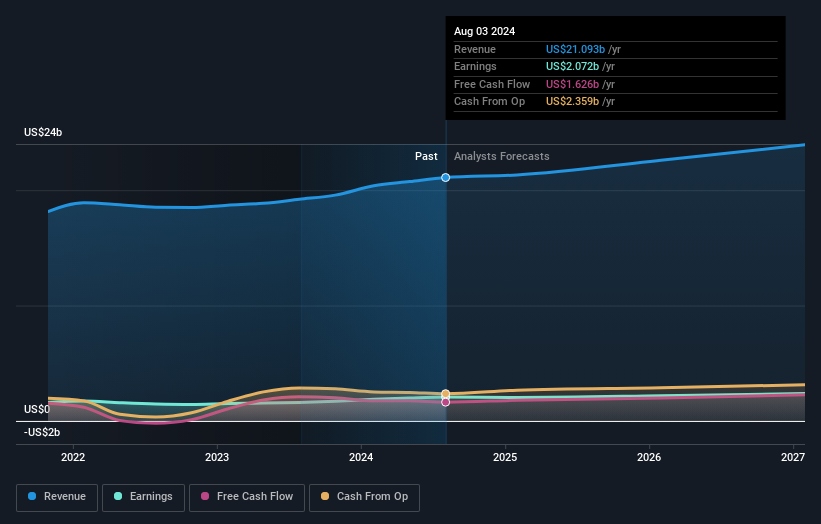Hide the Earnings series via the legend
Image resolution: width=821 pixels, height=524 pixels.
(143, 497)
